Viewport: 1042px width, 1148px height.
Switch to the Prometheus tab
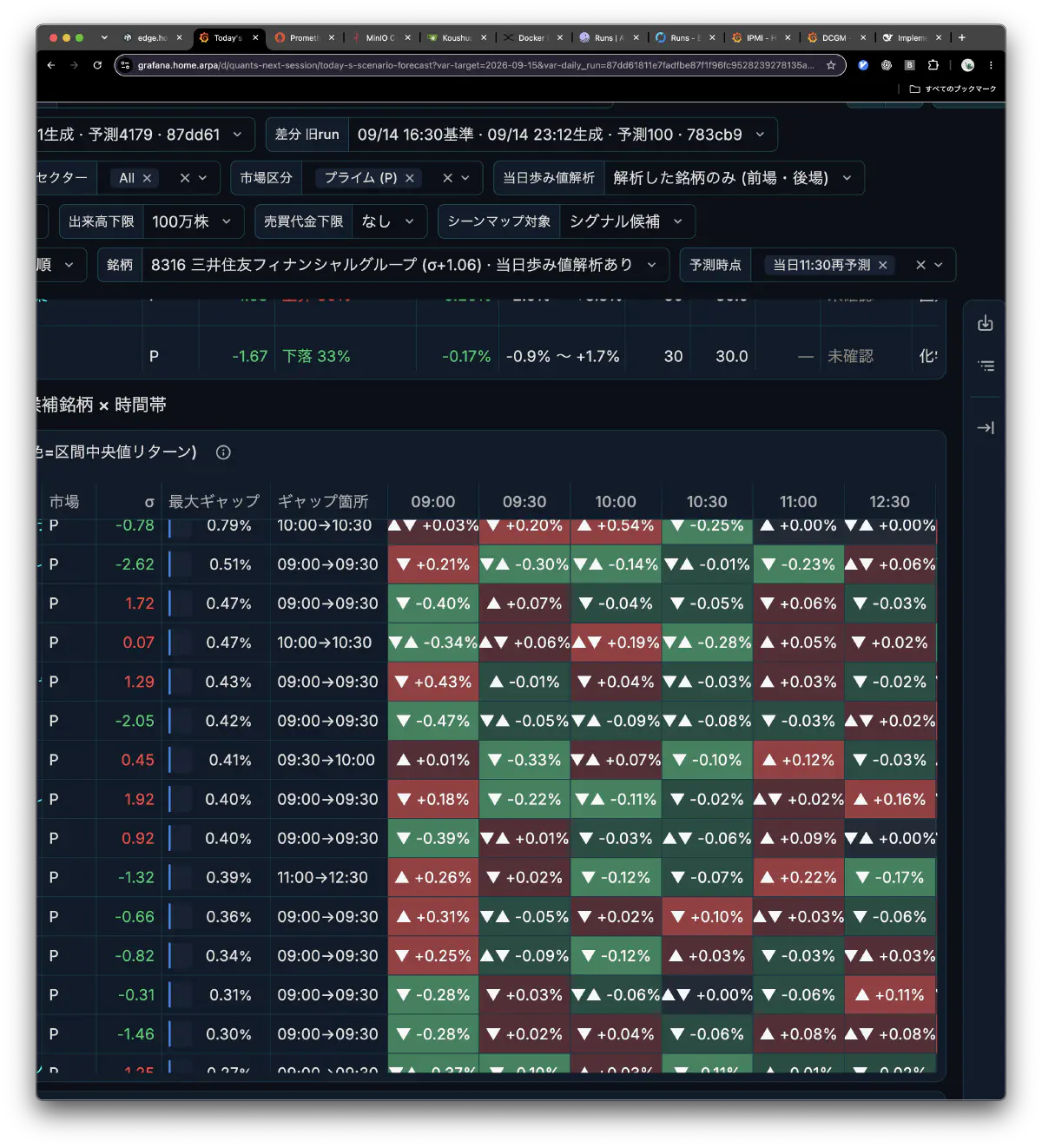click(x=304, y=37)
